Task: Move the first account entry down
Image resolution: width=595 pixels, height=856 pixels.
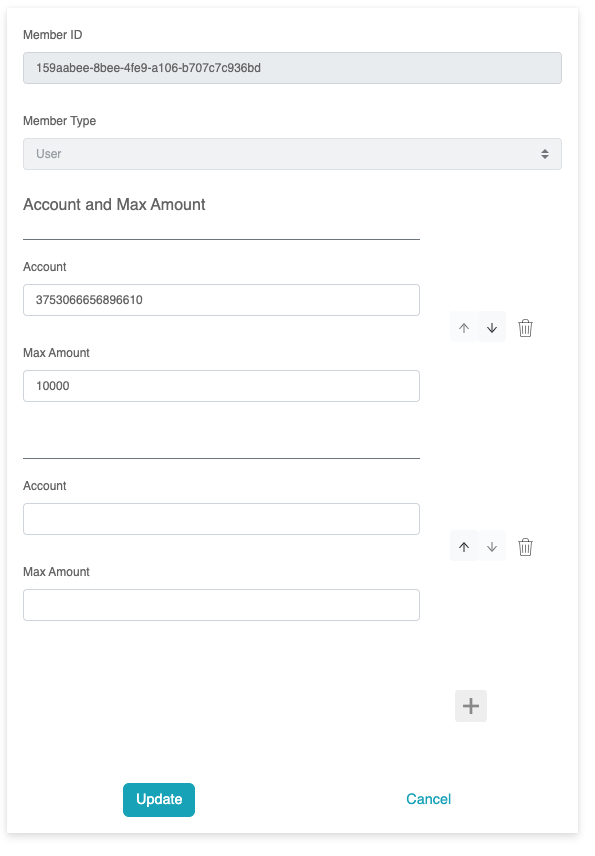Action: [x=492, y=328]
